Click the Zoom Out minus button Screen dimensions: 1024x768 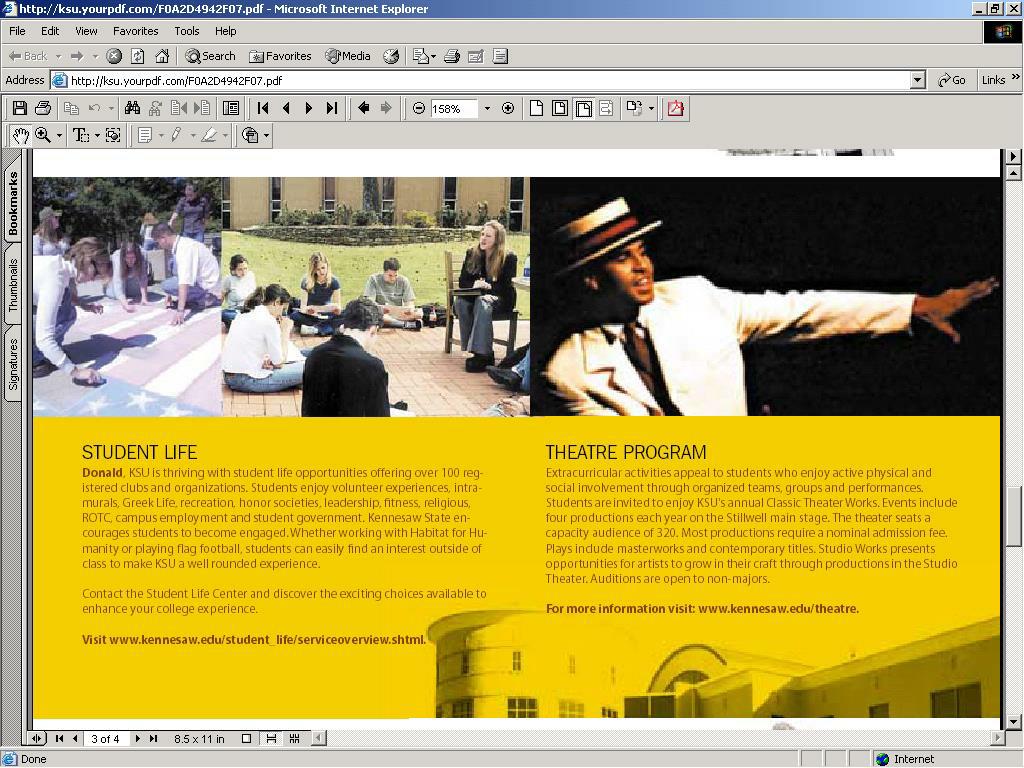pyautogui.click(x=419, y=108)
